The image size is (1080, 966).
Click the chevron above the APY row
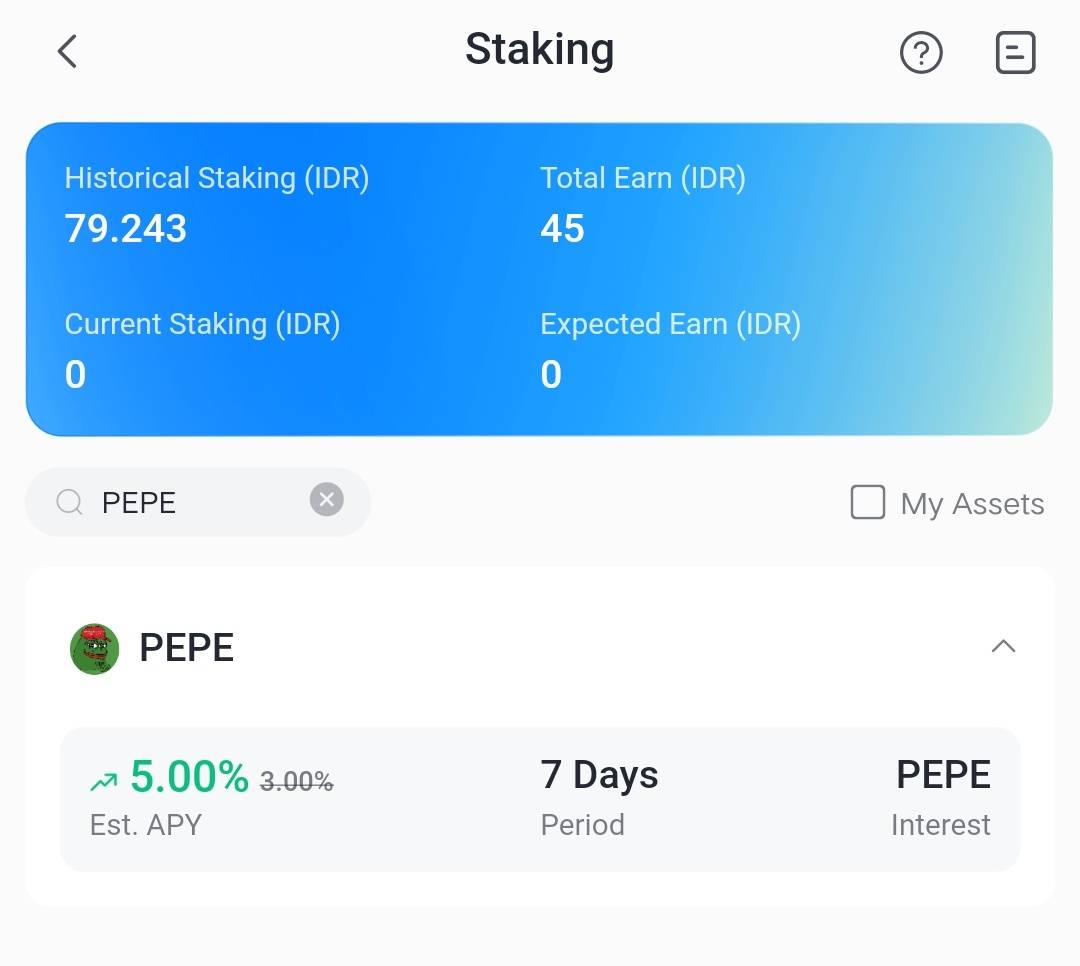pos(1004,647)
